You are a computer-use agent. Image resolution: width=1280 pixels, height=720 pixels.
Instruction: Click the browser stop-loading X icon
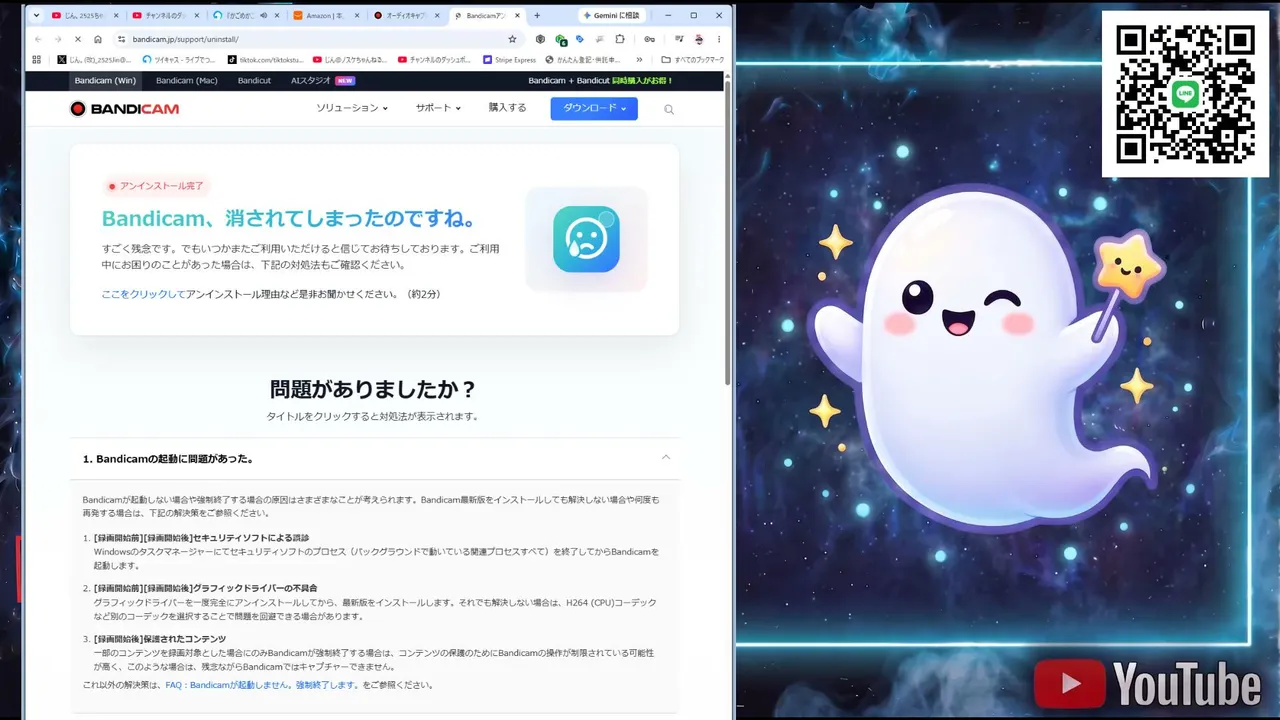point(77,39)
